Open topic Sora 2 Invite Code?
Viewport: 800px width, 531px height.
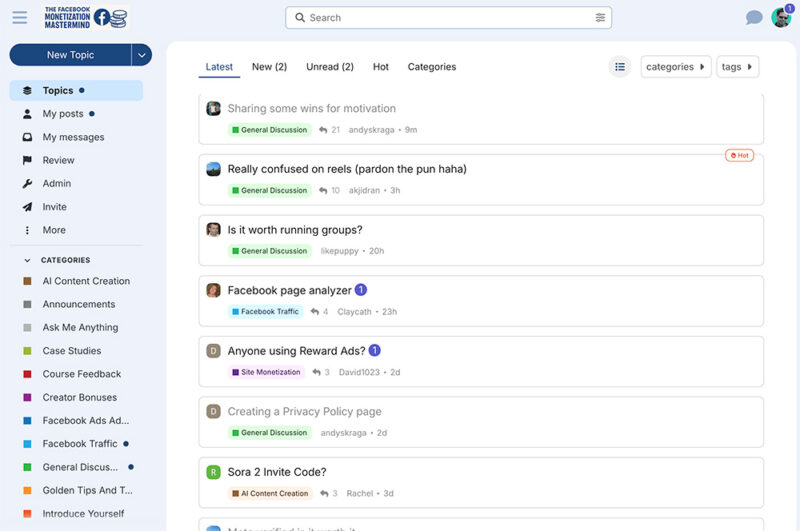point(277,472)
